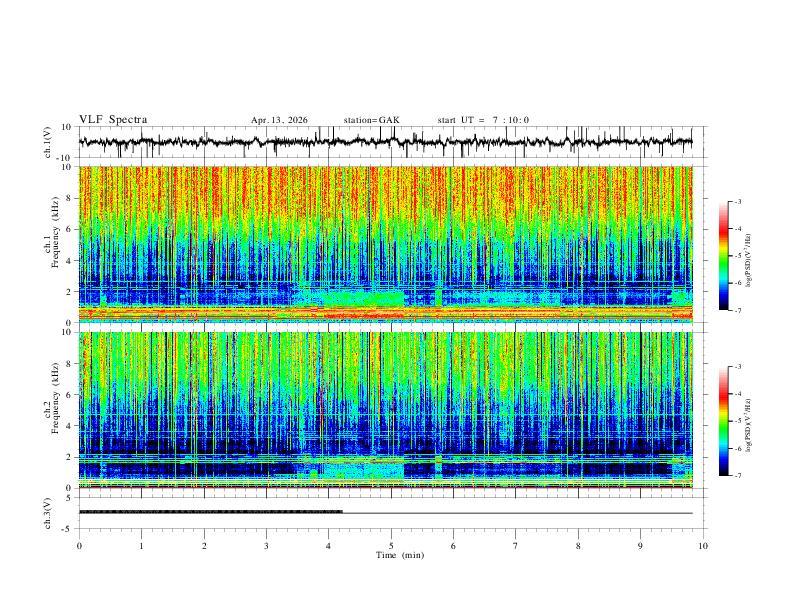Click the lower color bar 'log(PSD)' label
Image resolution: width=792 pixels, height=612 pixels.
(x=748, y=426)
